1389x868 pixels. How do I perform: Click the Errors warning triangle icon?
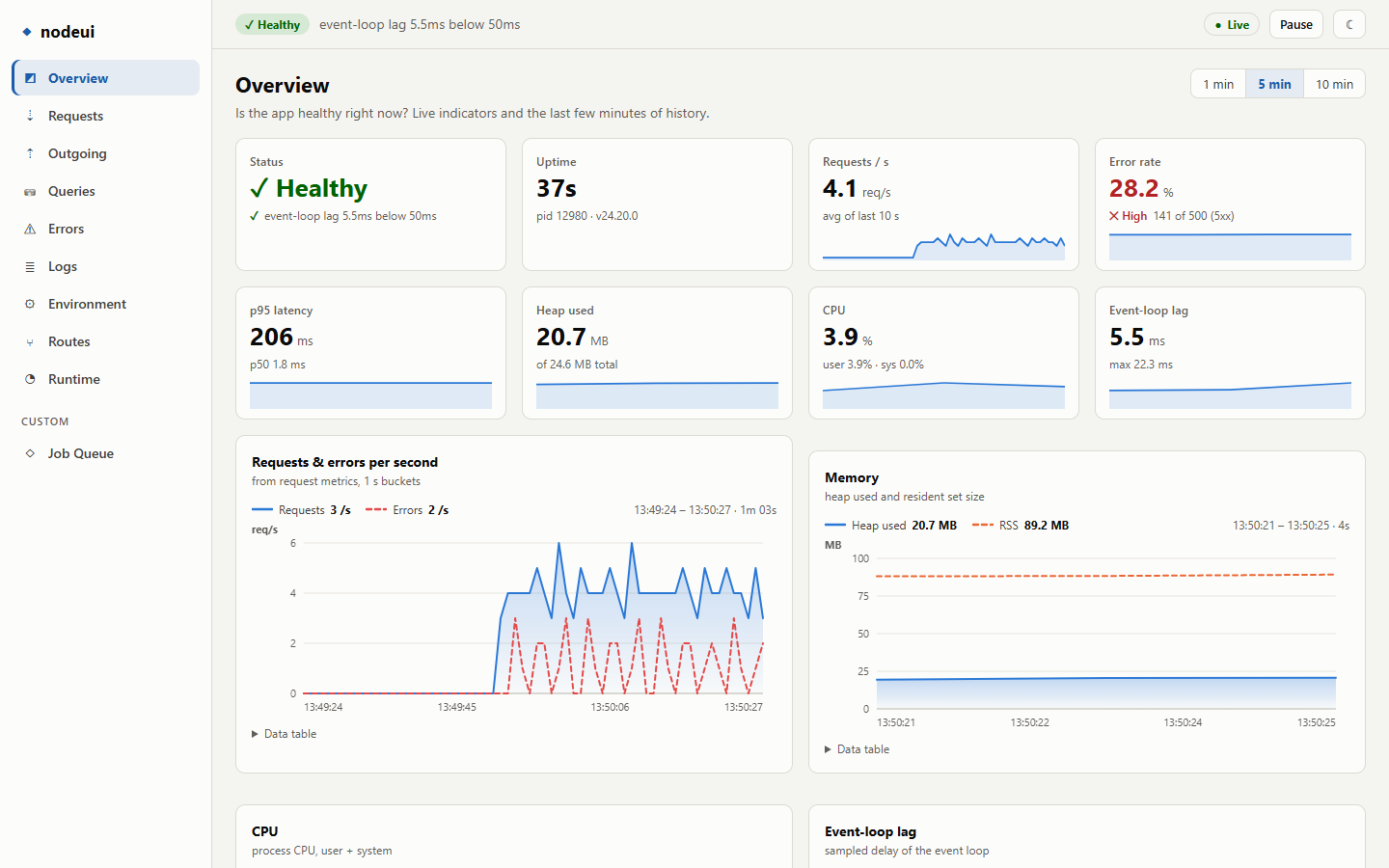click(x=30, y=229)
